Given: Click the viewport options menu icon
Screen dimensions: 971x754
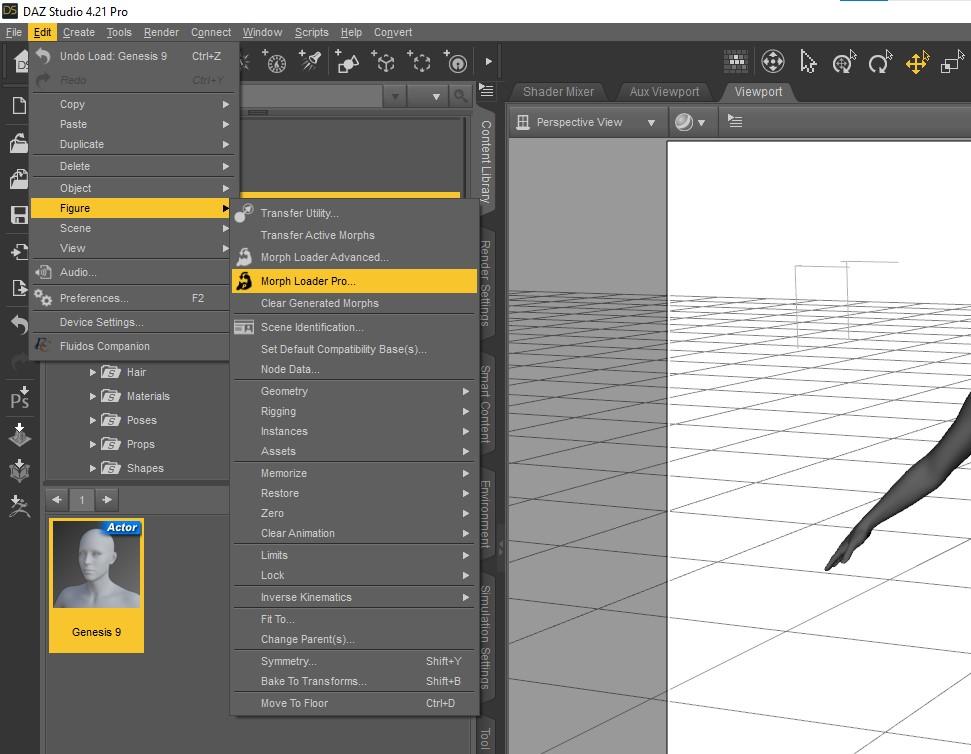Looking at the screenshot, I should [735, 121].
